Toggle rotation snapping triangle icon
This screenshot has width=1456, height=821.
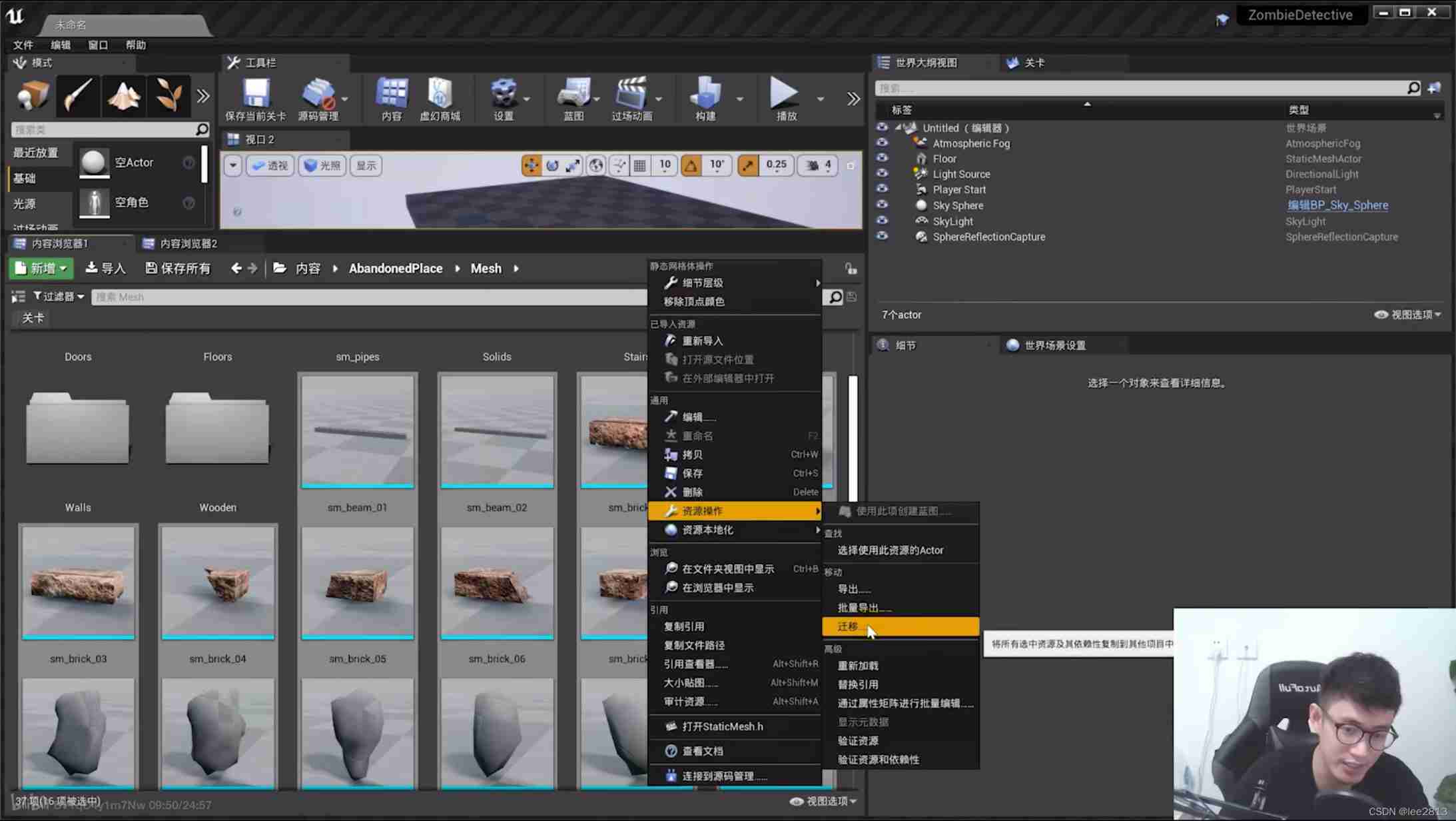(691, 165)
